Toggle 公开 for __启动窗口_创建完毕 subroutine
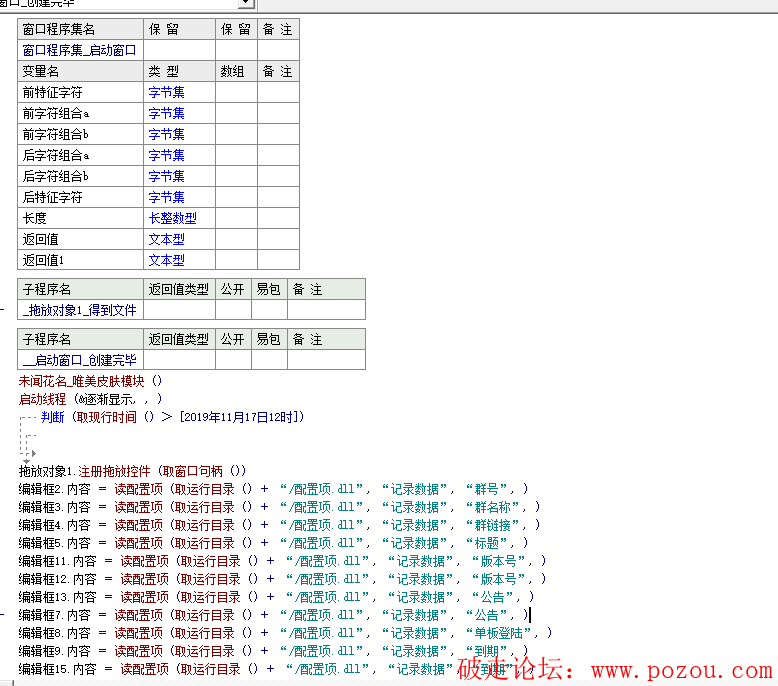 pos(232,360)
